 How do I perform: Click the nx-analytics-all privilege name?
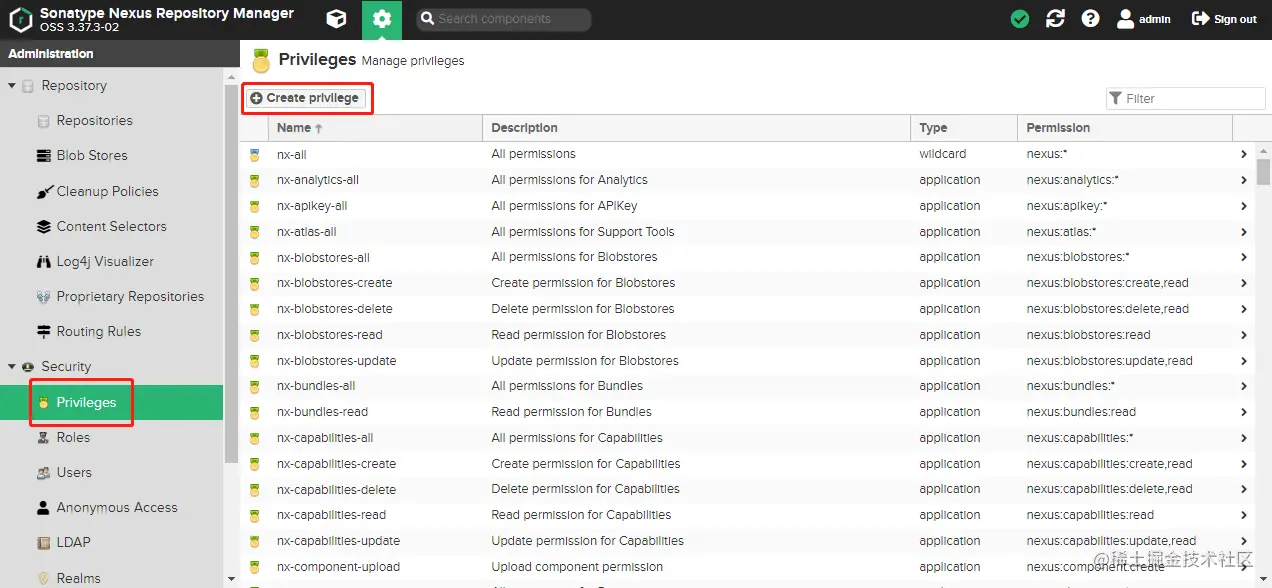coord(318,180)
